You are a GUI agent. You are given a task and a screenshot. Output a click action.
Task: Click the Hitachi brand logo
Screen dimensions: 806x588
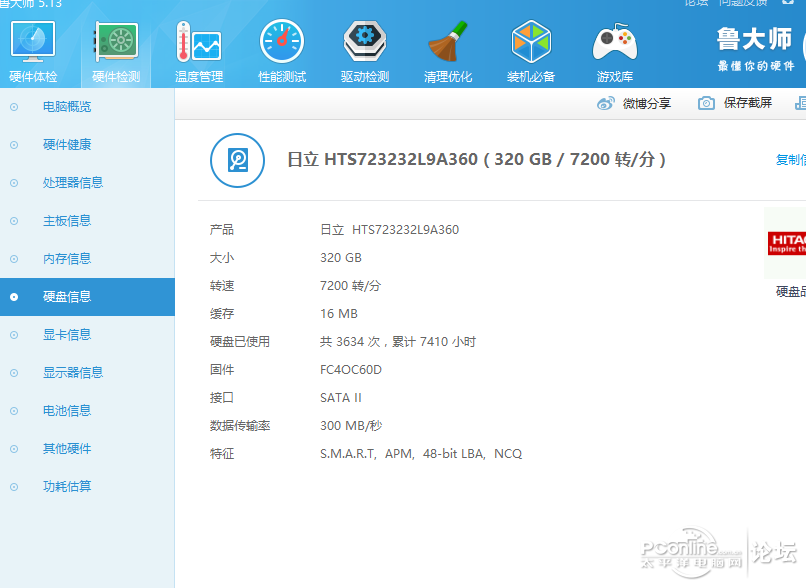point(786,243)
